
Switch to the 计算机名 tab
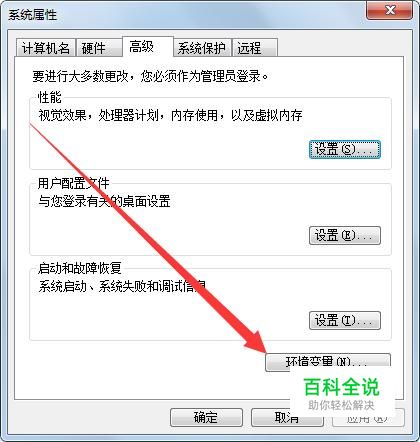(x=46, y=48)
